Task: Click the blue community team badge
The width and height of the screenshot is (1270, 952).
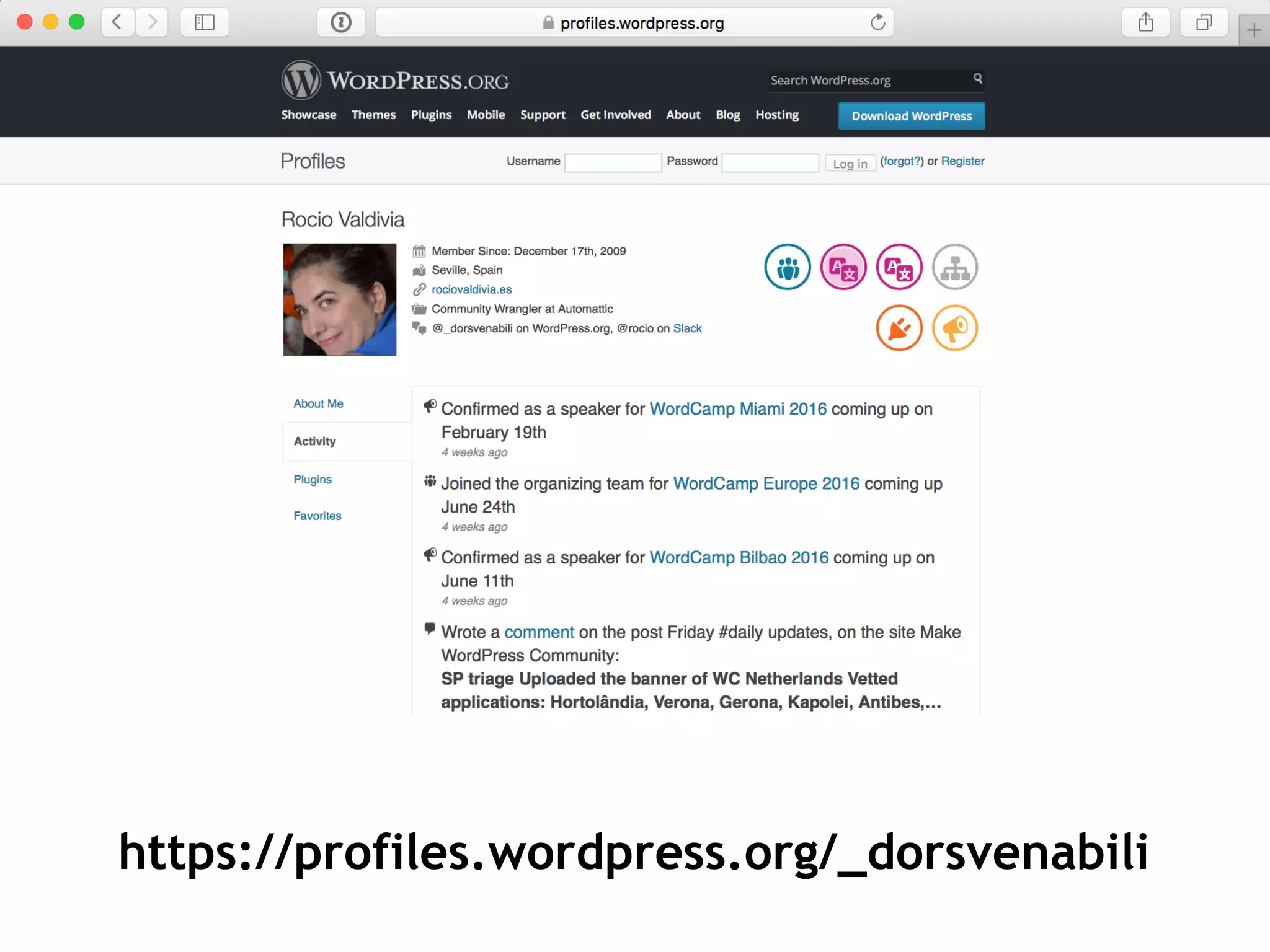Action: (788, 267)
